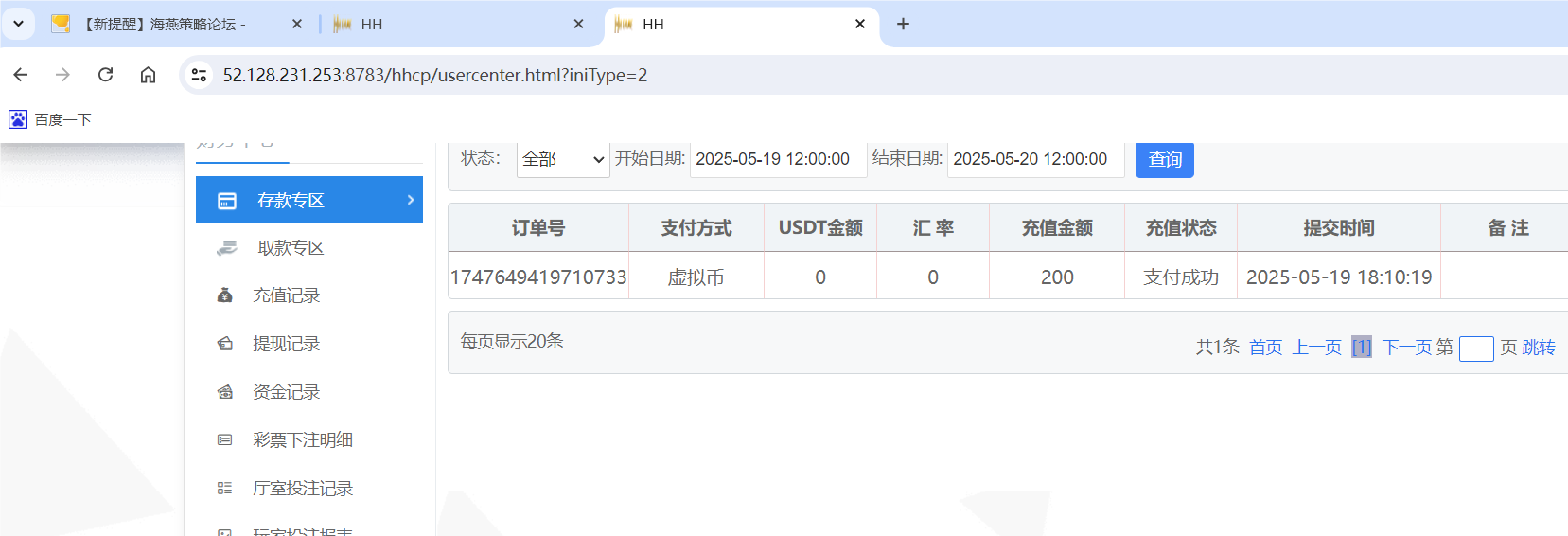Open the 百度一下 bookmark
Image resolution: width=1568 pixels, height=536 pixels.
coord(51,119)
